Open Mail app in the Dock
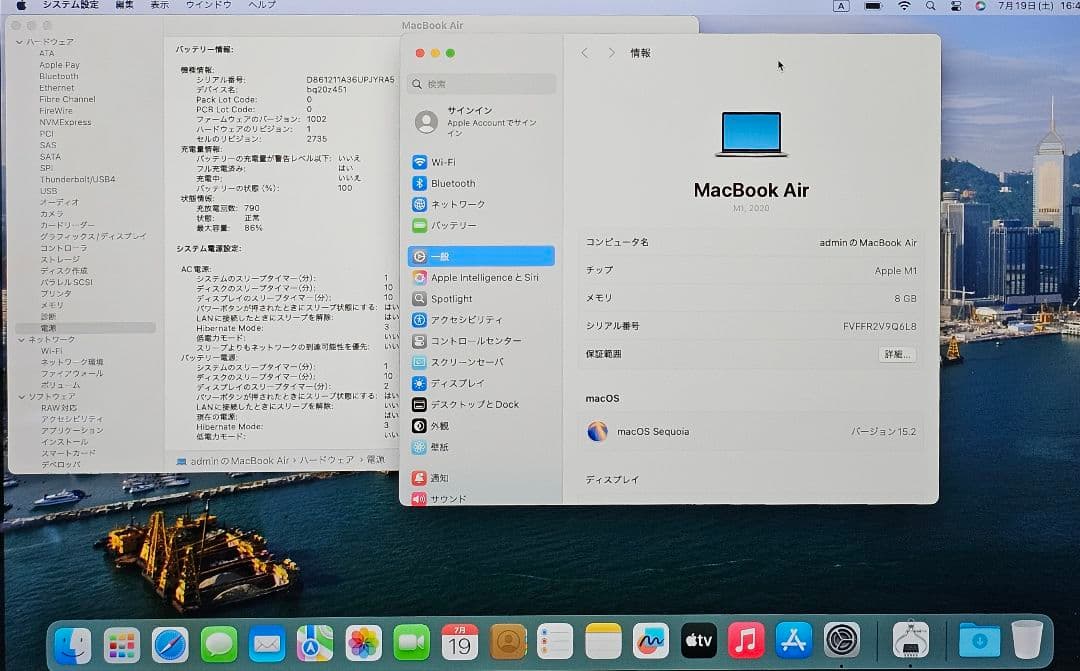Image resolution: width=1080 pixels, height=671 pixels. [x=267, y=643]
